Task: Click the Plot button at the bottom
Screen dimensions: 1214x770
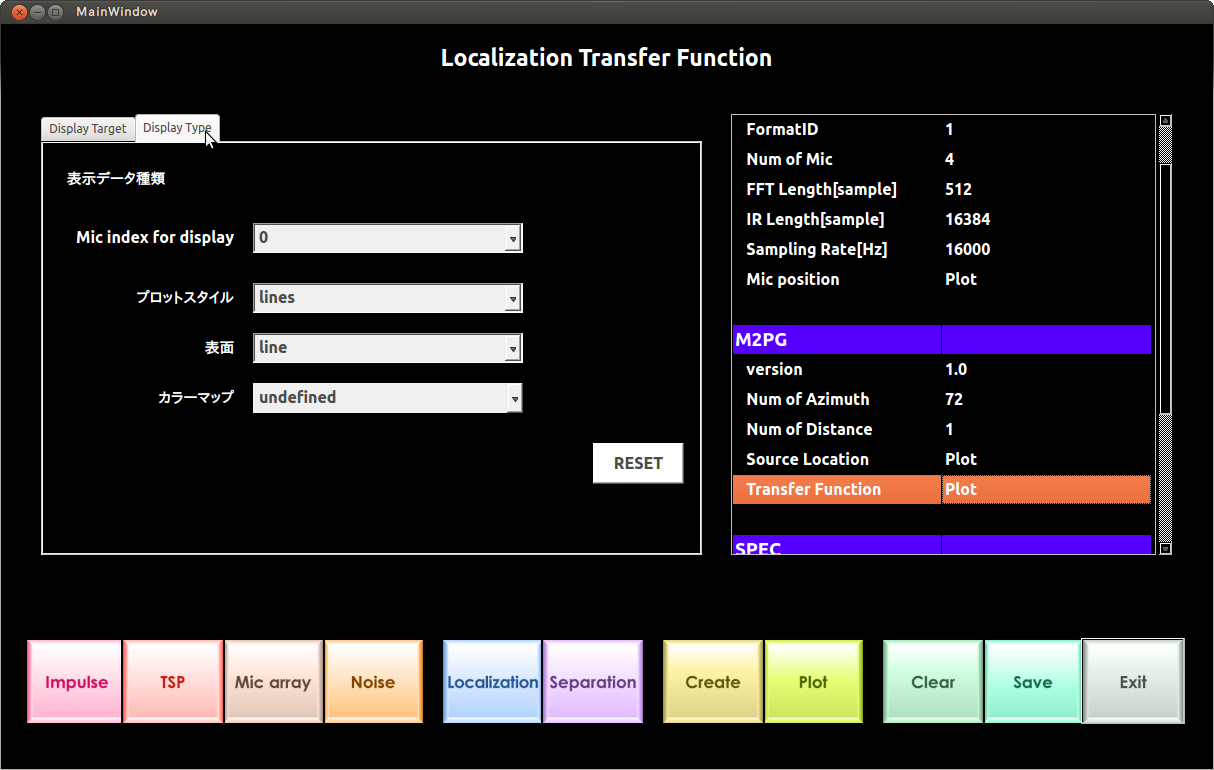Action: click(813, 681)
